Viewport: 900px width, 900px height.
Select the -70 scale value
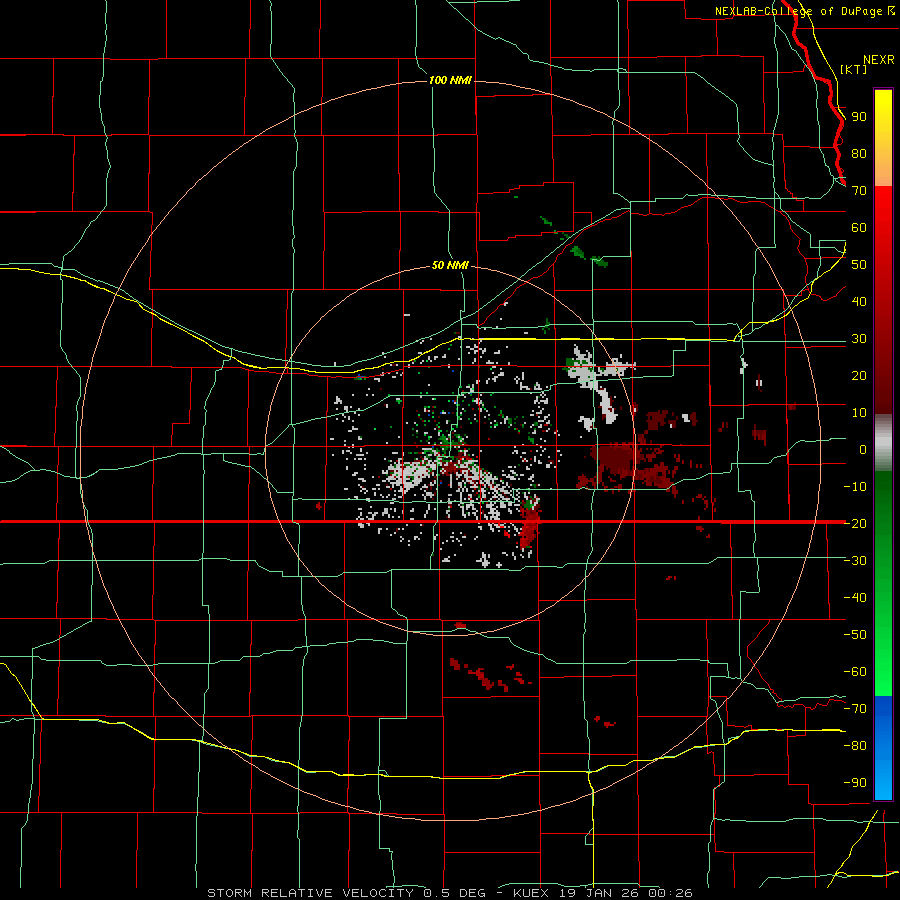pos(855,709)
